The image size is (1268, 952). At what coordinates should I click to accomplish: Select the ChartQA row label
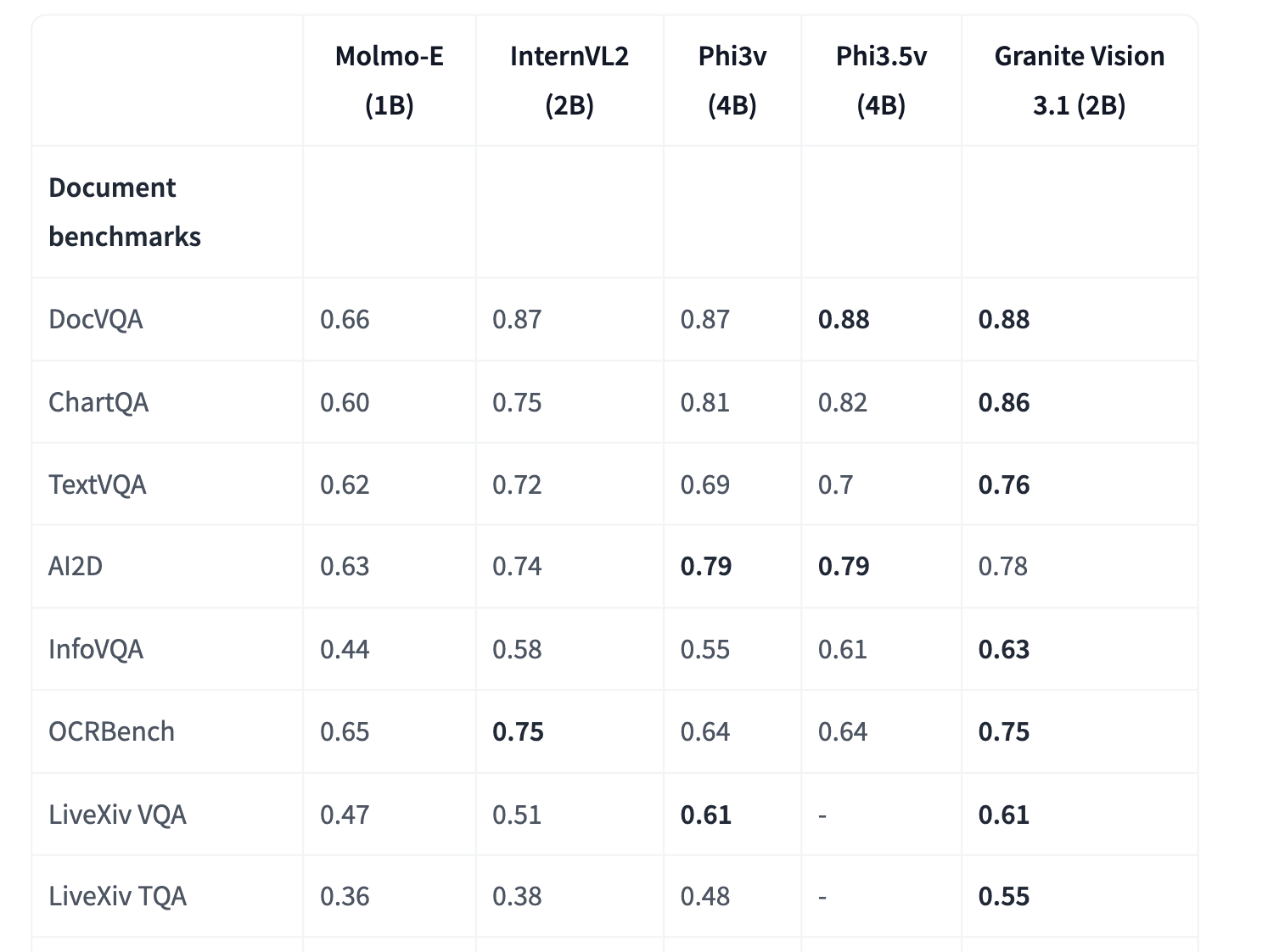point(98,402)
